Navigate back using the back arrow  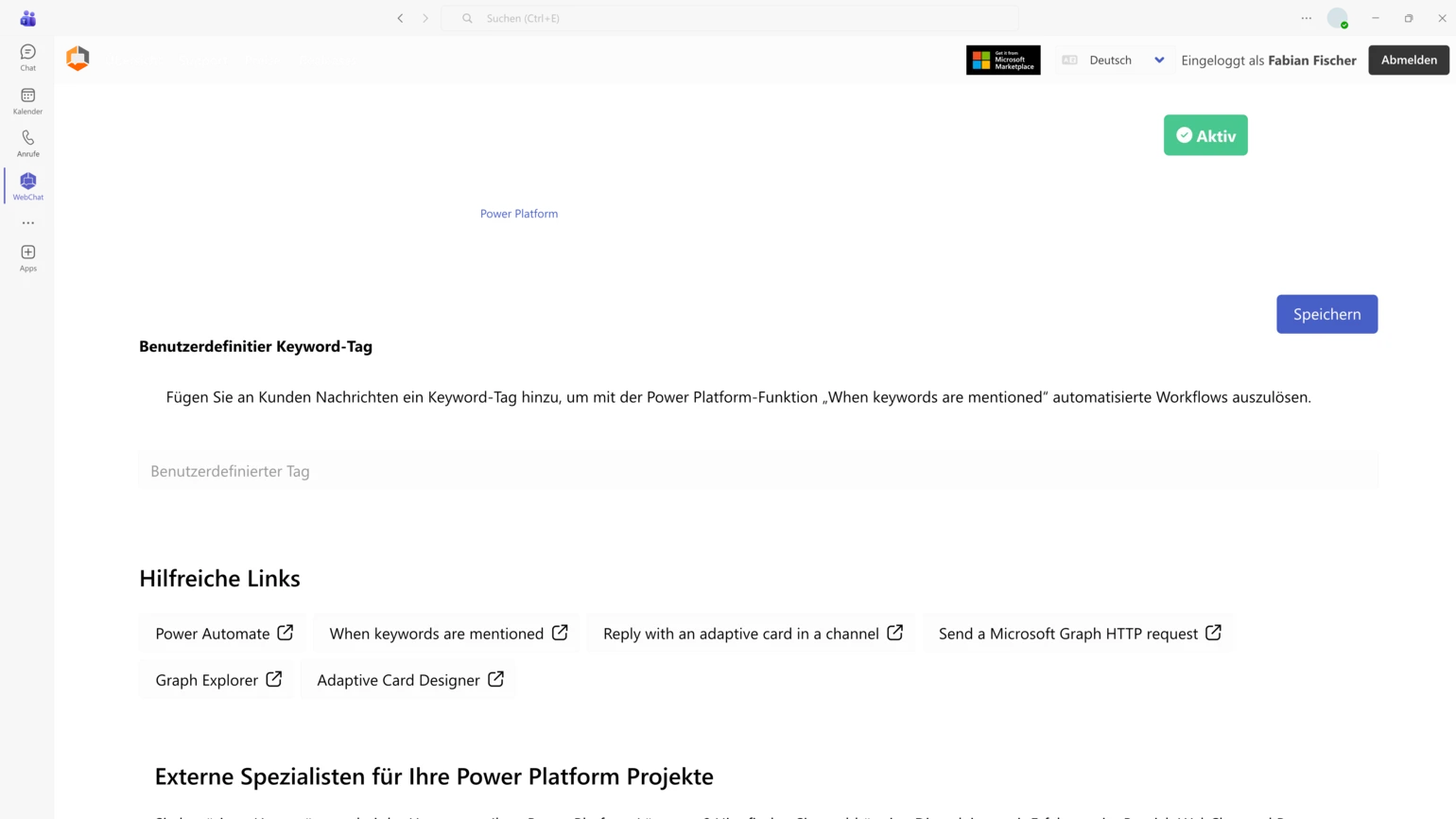pyautogui.click(x=400, y=18)
